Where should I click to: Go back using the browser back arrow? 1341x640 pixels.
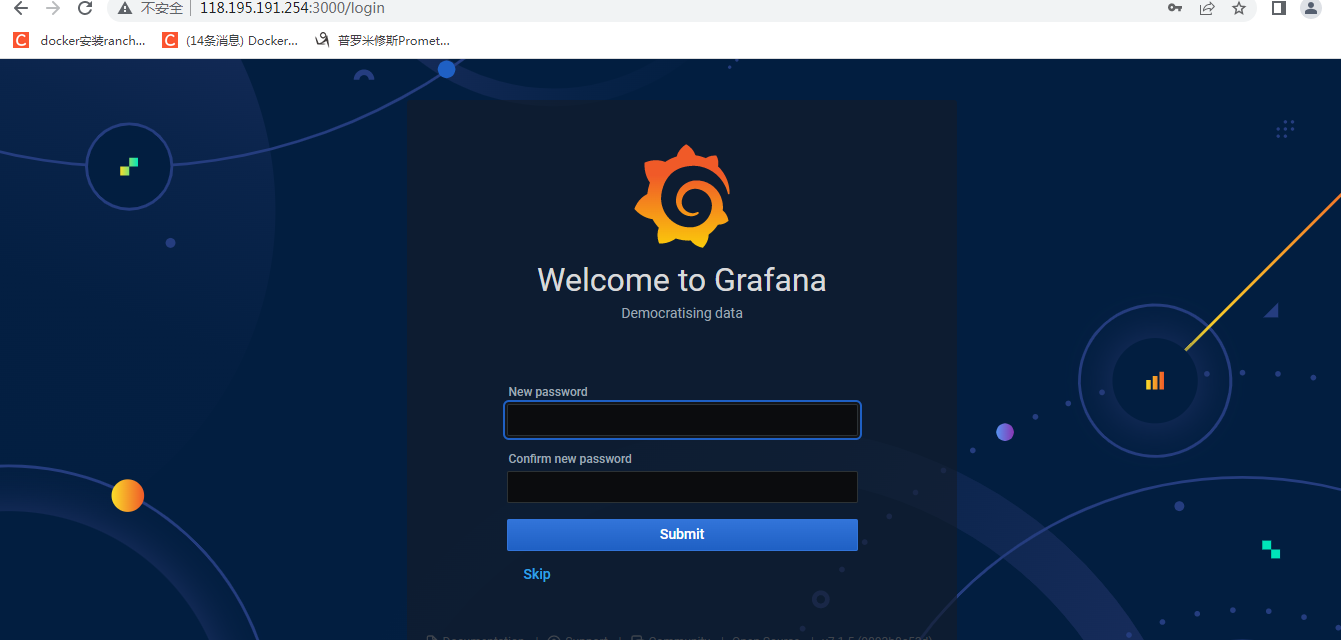[20, 8]
